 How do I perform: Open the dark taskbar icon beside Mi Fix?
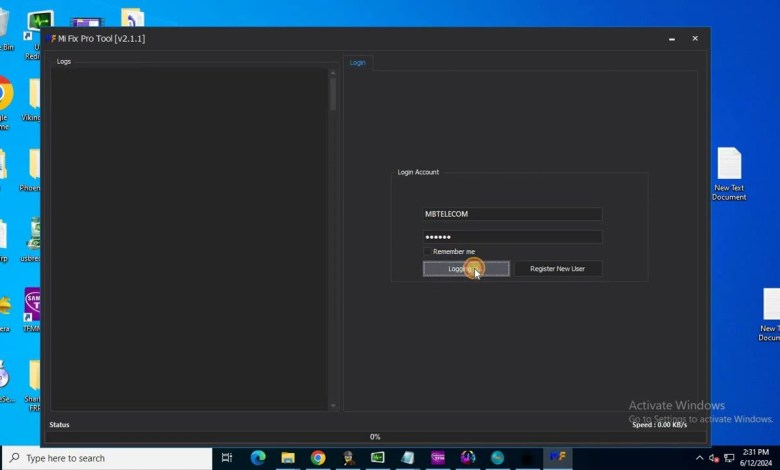[527, 458]
